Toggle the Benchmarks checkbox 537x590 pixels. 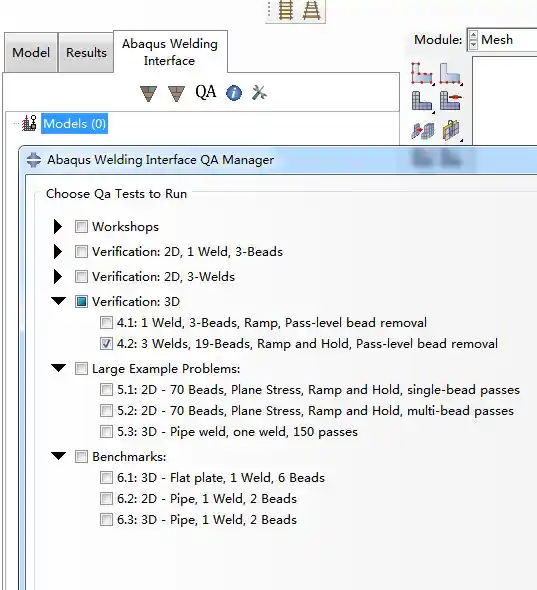[81, 456]
